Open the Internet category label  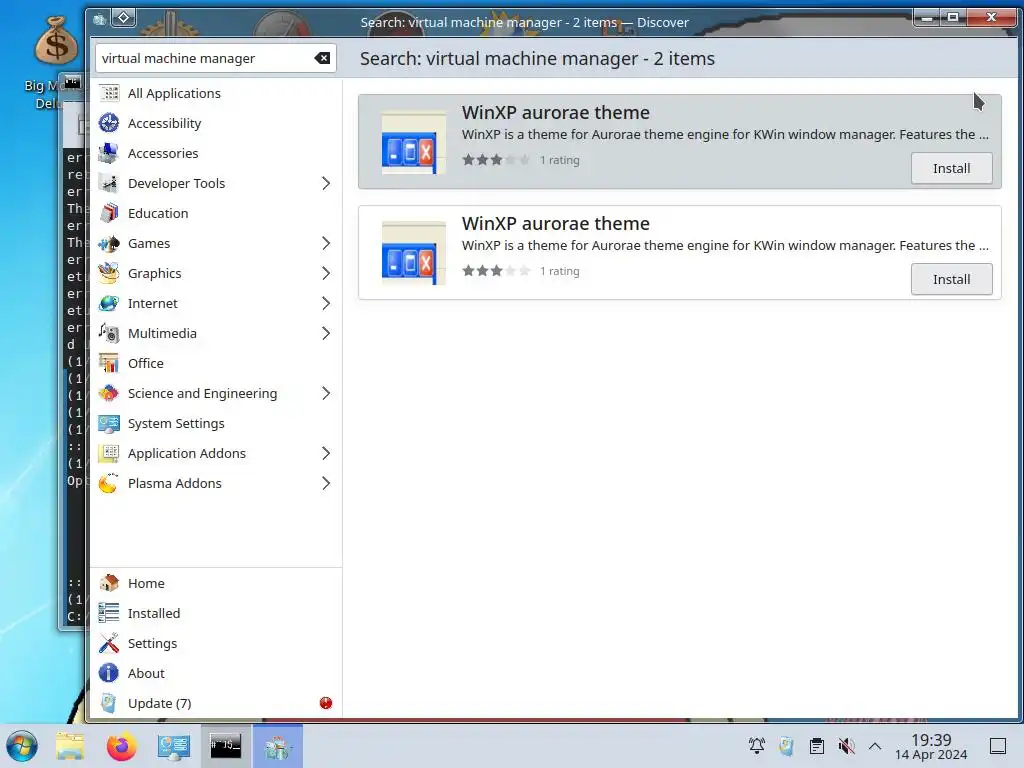pyautogui.click(x=153, y=304)
